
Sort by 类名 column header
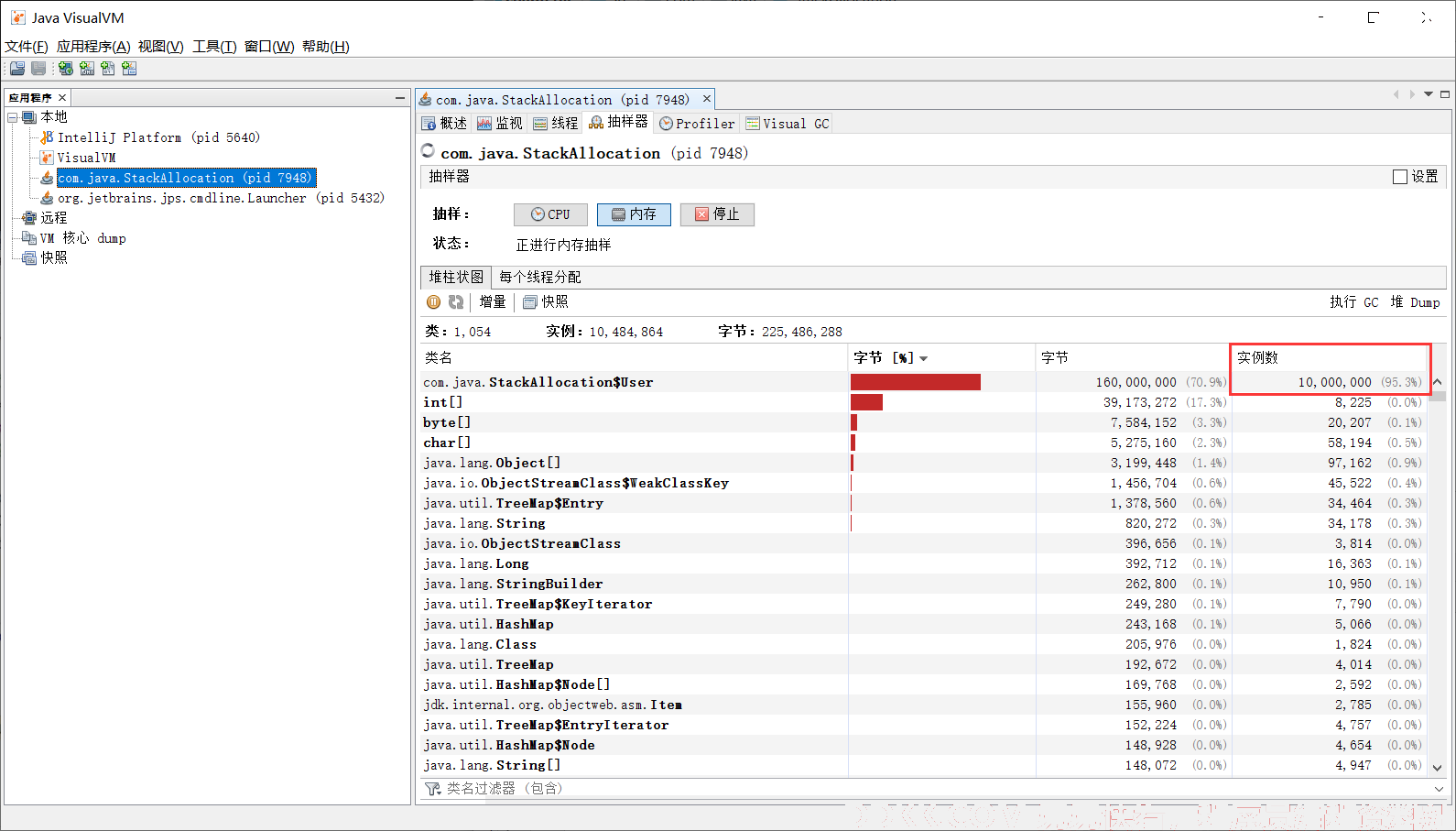[634, 358]
